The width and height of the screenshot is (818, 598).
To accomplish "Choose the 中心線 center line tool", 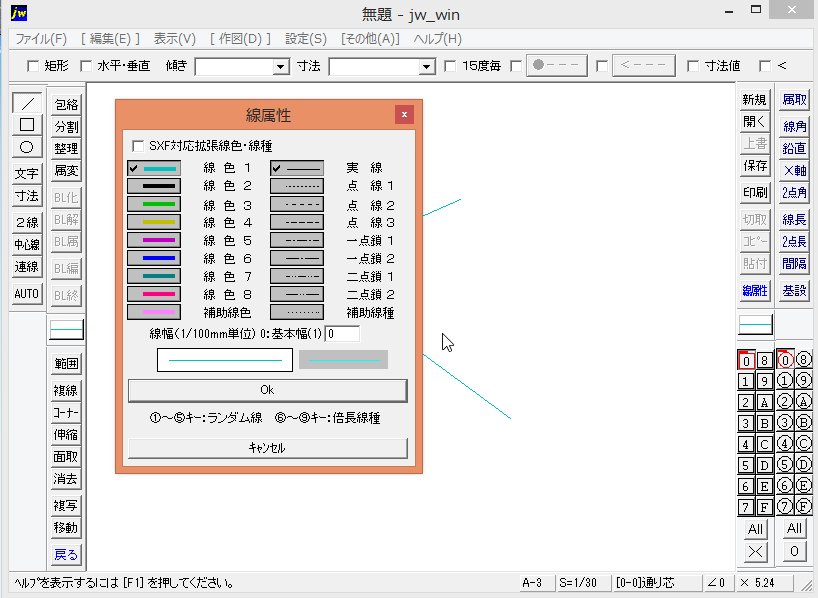I will (27, 244).
